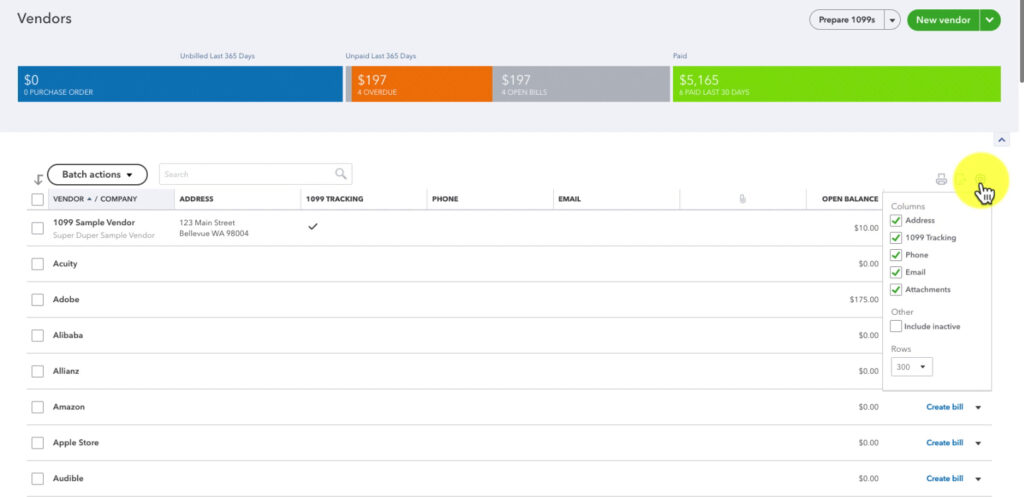Click the 123 Main Street address
Image resolution: width=1024 pixels, height=497 pixels.
point(207,223)
